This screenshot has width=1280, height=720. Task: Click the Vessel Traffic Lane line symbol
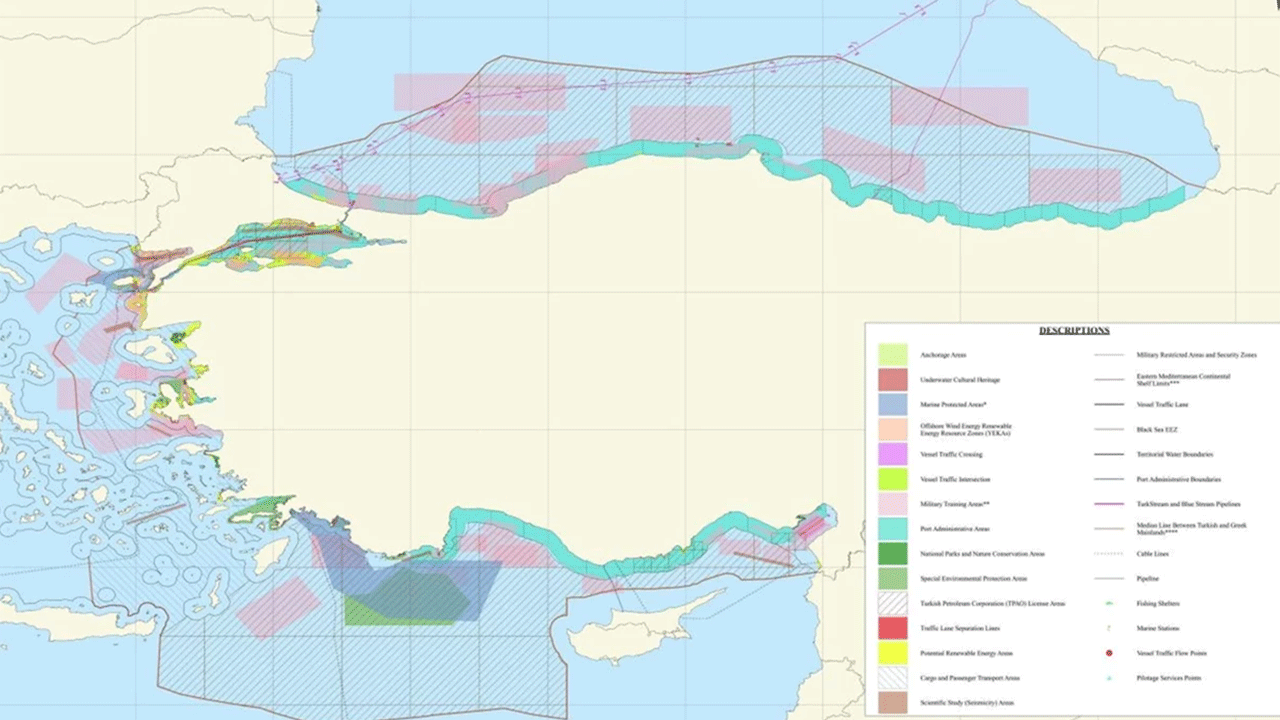(1110, 405)
